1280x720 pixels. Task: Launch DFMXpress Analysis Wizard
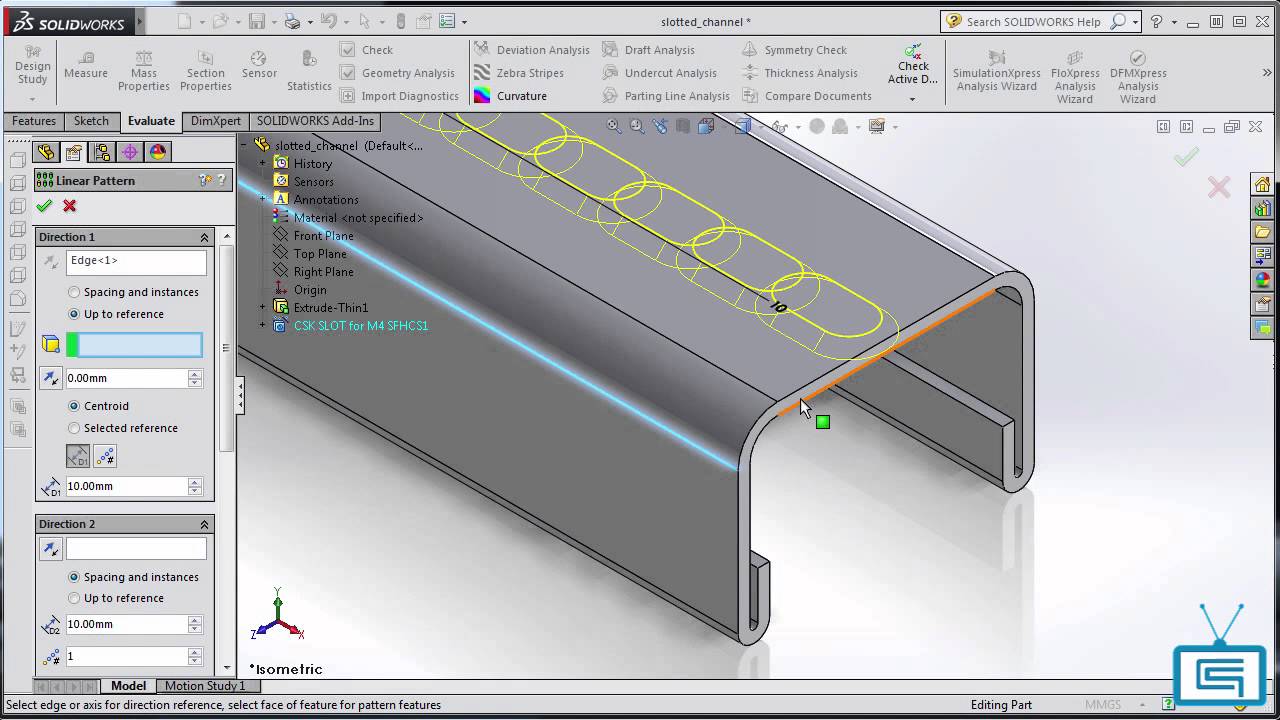(1138, 77)
